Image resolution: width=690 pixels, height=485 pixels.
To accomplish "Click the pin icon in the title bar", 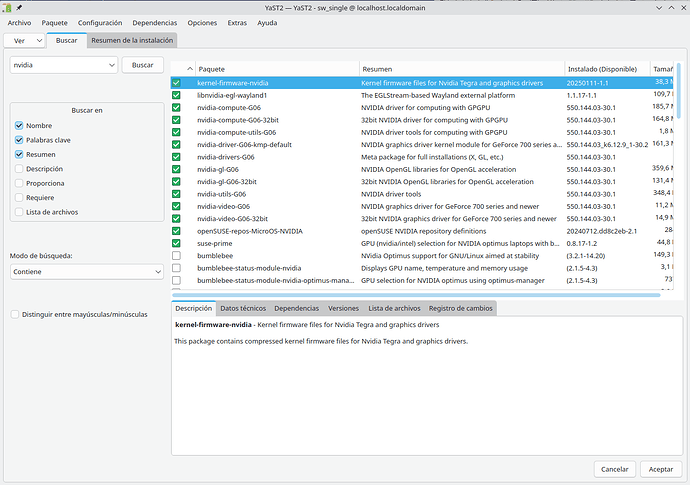I will (x=19, y=7).
